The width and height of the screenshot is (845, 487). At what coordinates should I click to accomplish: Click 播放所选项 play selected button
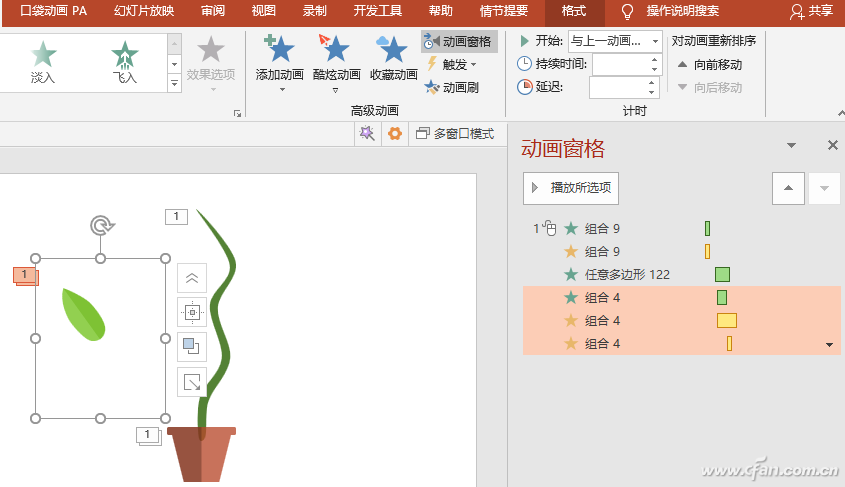571,188
